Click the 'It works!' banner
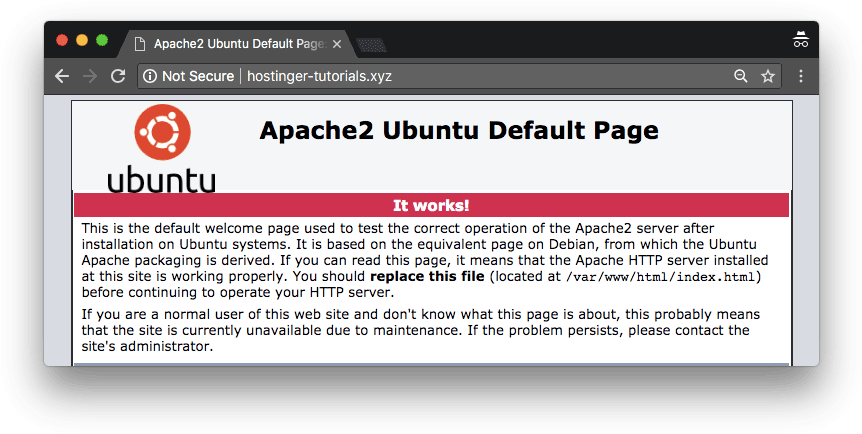 point(431,205)
